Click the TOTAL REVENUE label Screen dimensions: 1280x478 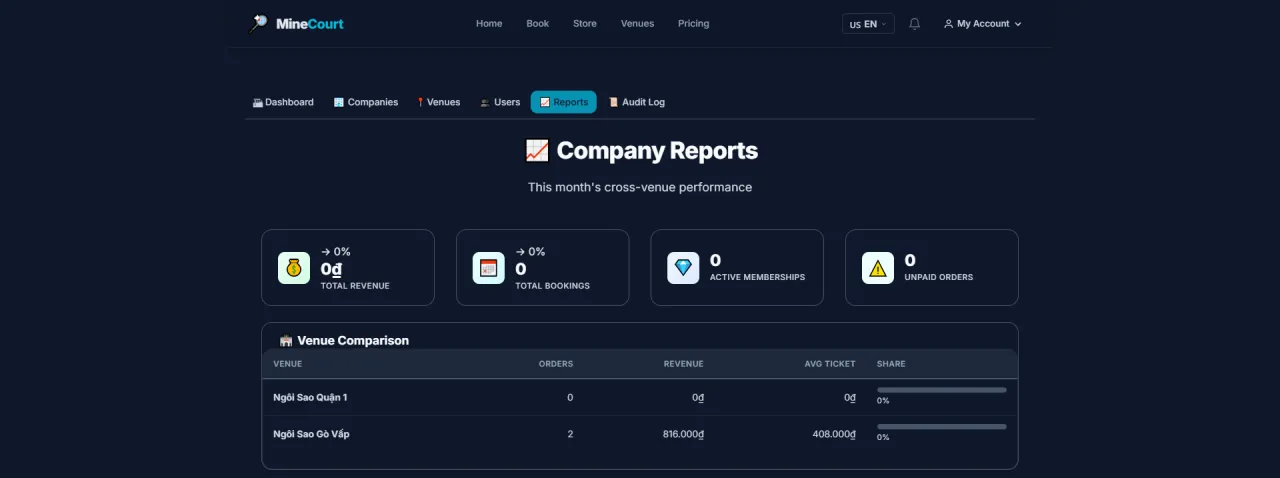(x=355, y=286)
